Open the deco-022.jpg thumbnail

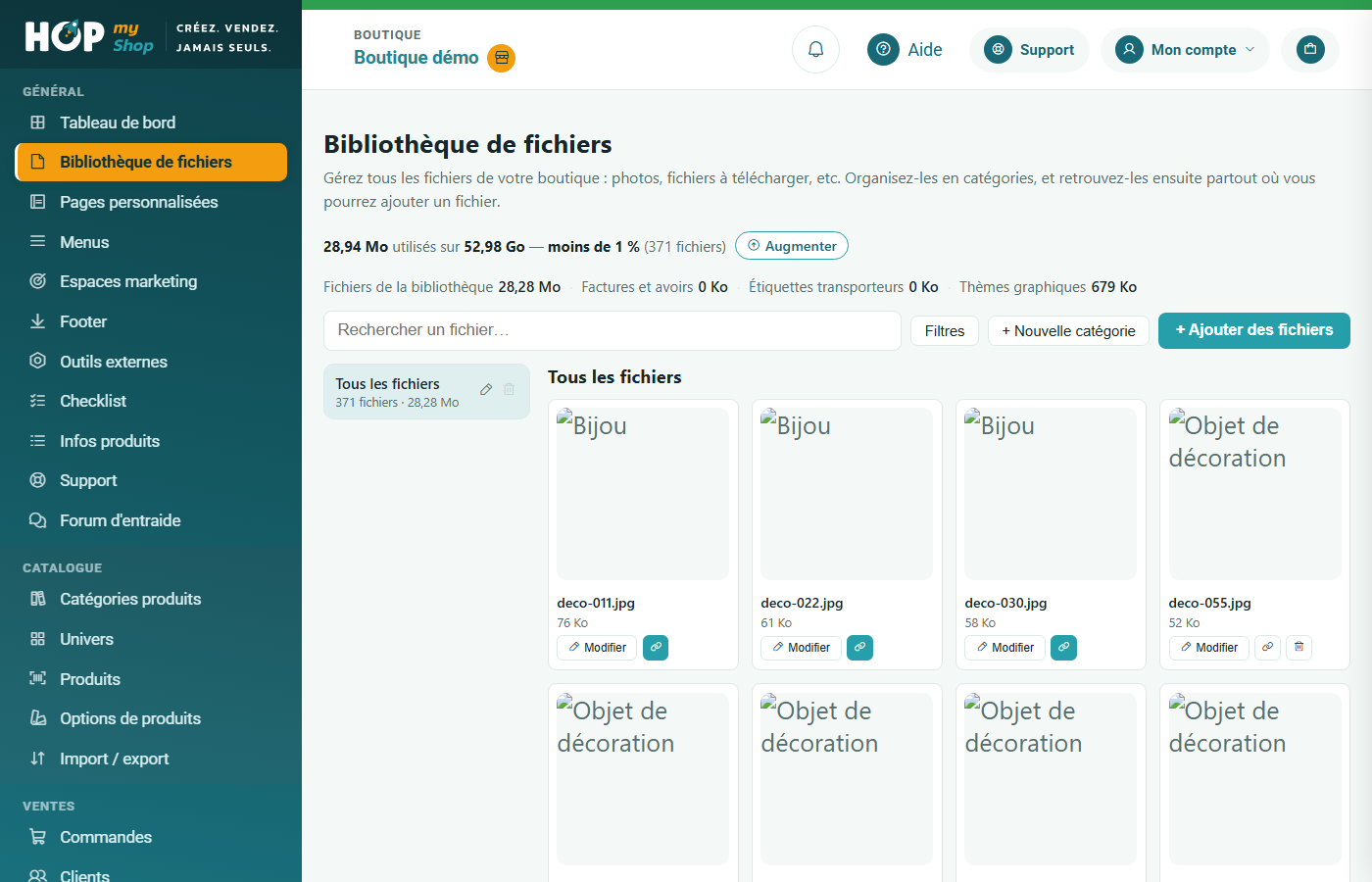point(847,494)
